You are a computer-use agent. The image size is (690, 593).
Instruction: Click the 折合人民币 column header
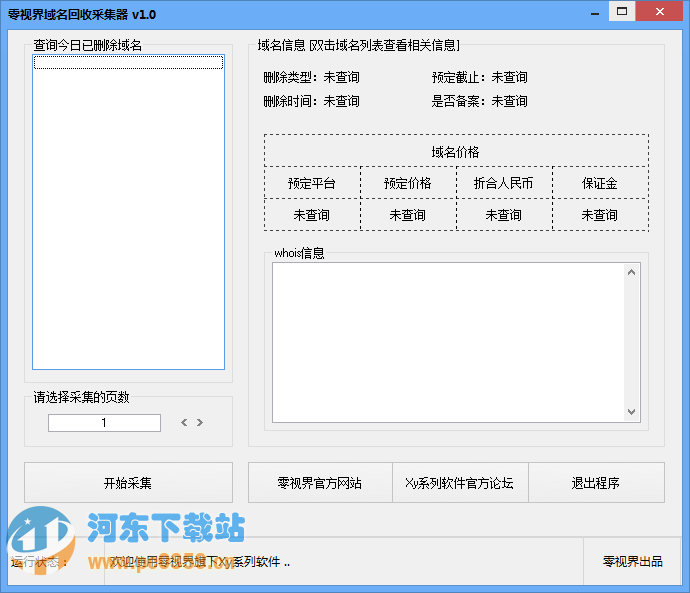point(504,183)
